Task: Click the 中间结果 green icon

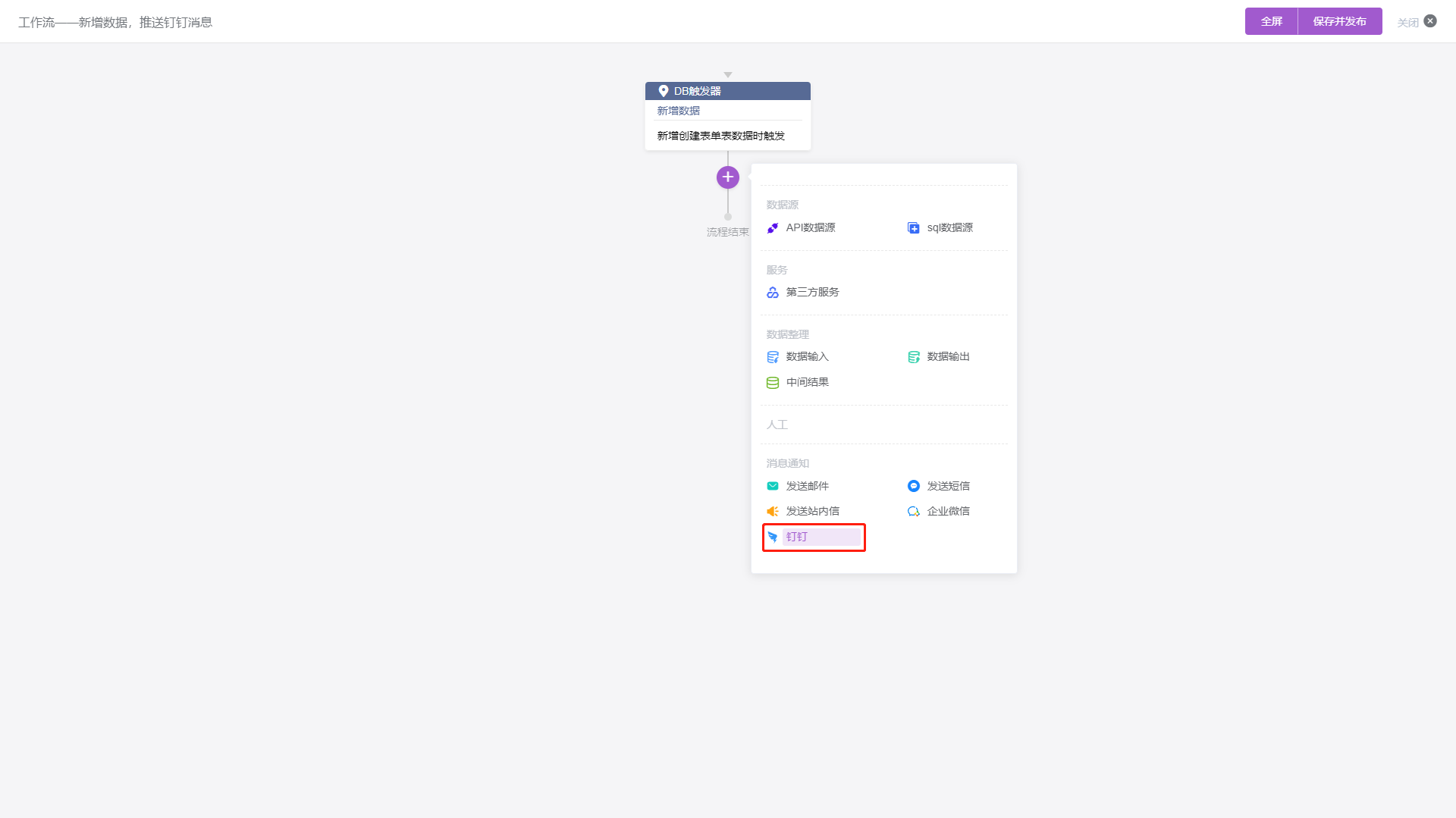Action: (772, 383)
